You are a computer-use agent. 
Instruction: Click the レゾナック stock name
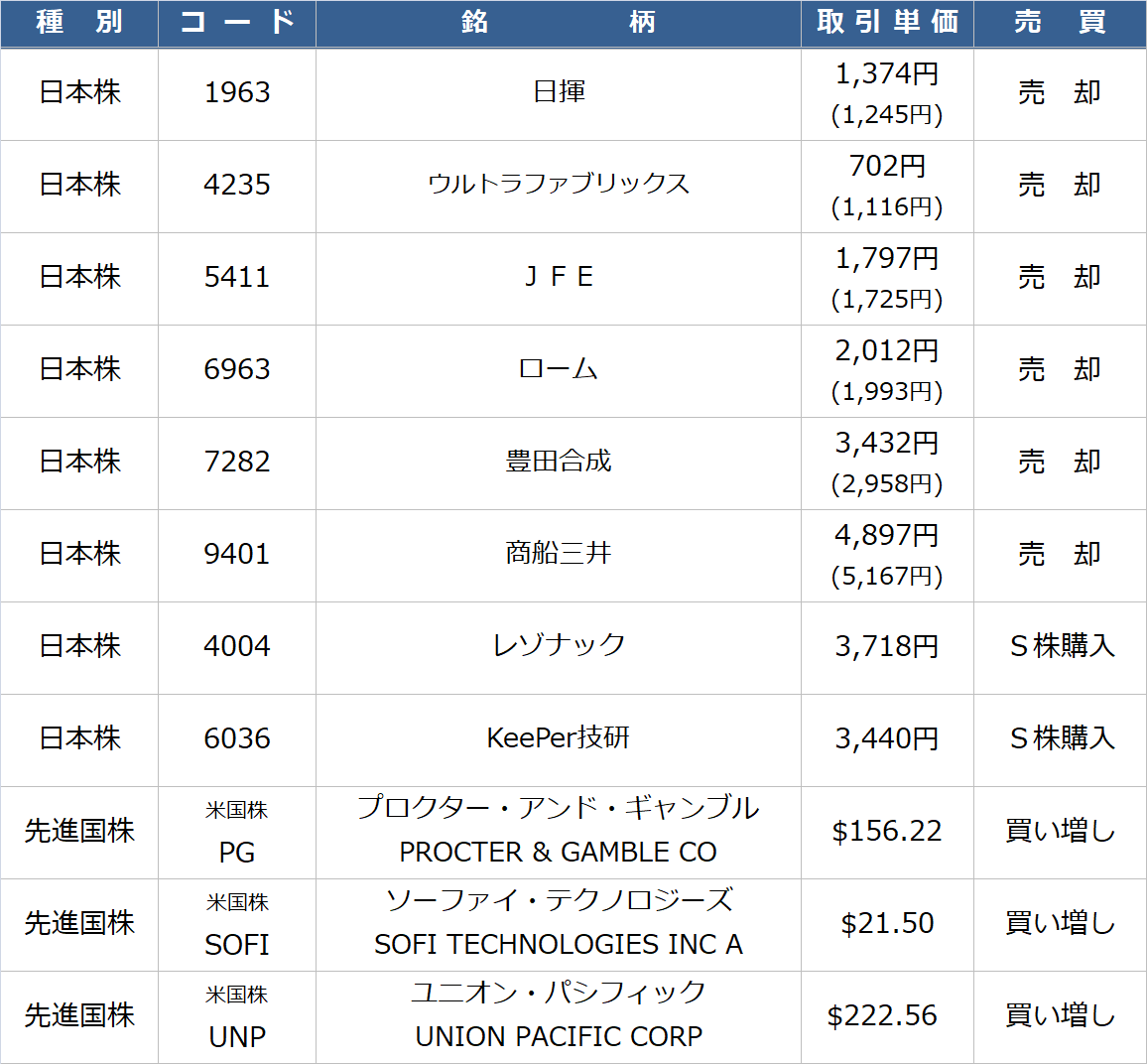pos(559,646)
